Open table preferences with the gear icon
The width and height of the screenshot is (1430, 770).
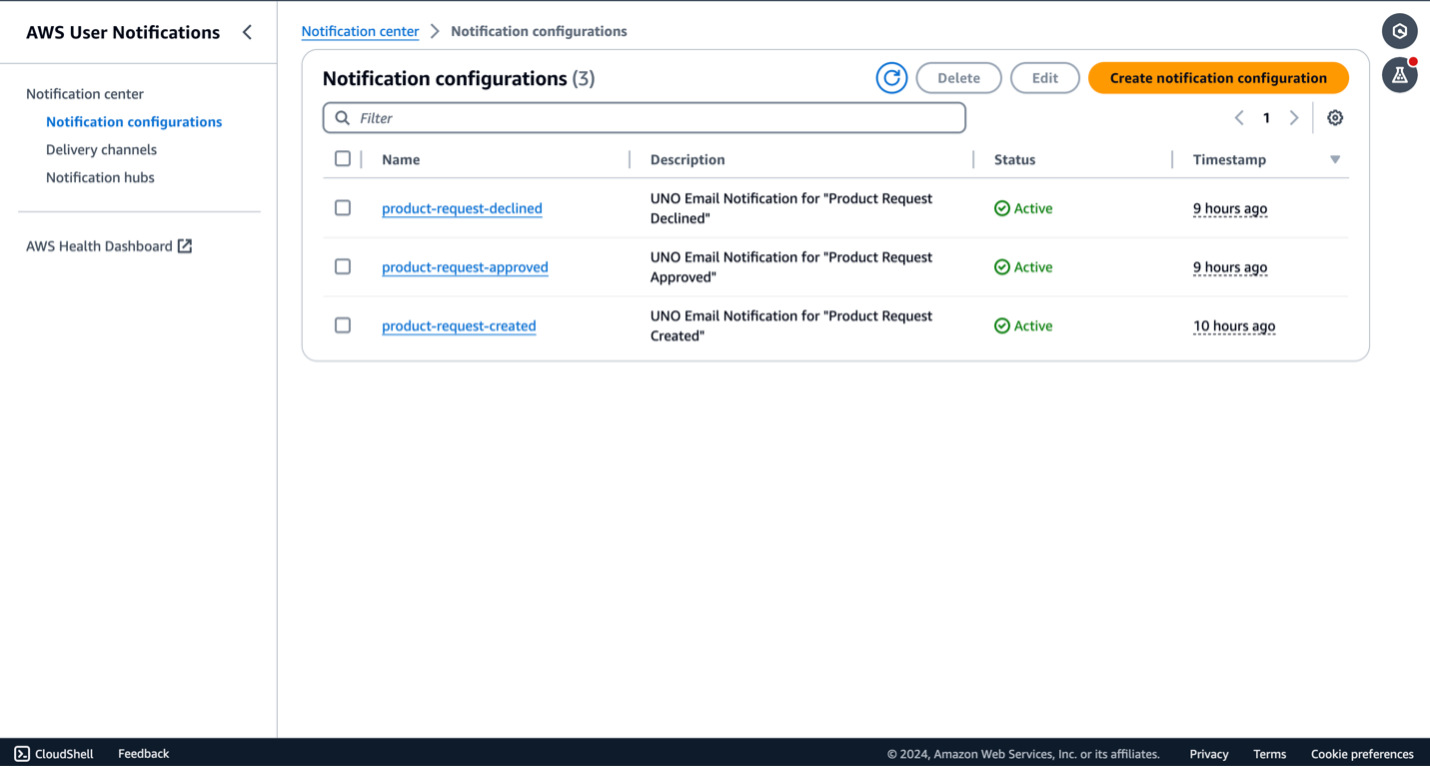point(1335,117)
